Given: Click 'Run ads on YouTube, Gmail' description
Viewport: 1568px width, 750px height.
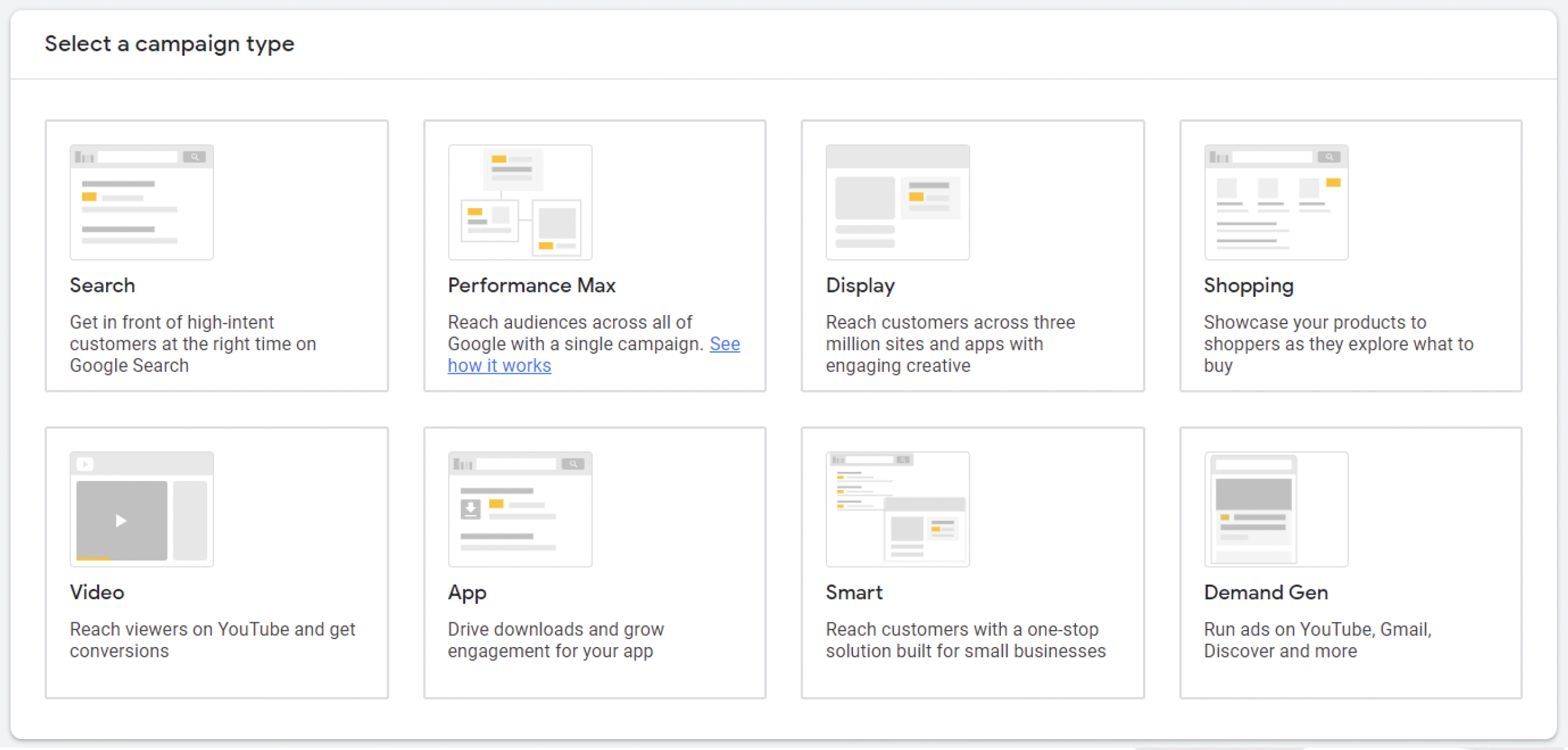Looking at the screenshot, I should click(1317, 639).
